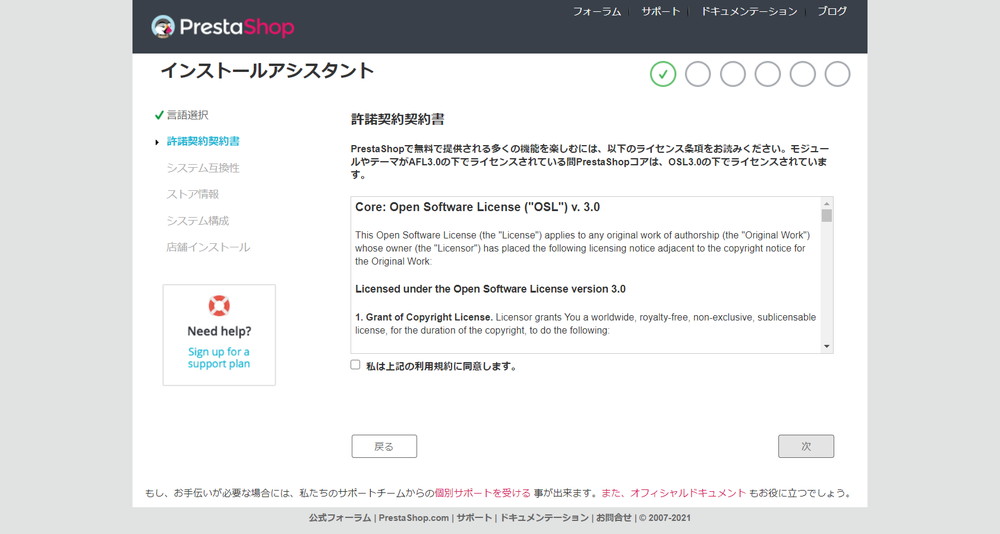Click Licensed under the Open Software License text

pos(490,289)
